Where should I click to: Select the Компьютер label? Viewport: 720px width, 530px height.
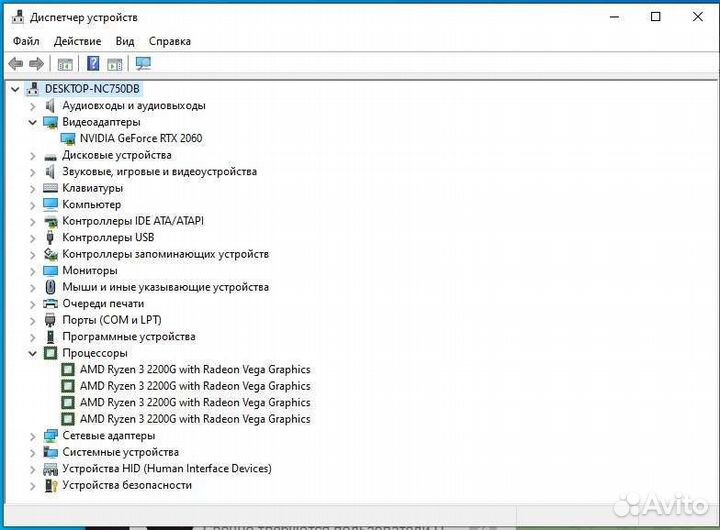pos(91,204)
